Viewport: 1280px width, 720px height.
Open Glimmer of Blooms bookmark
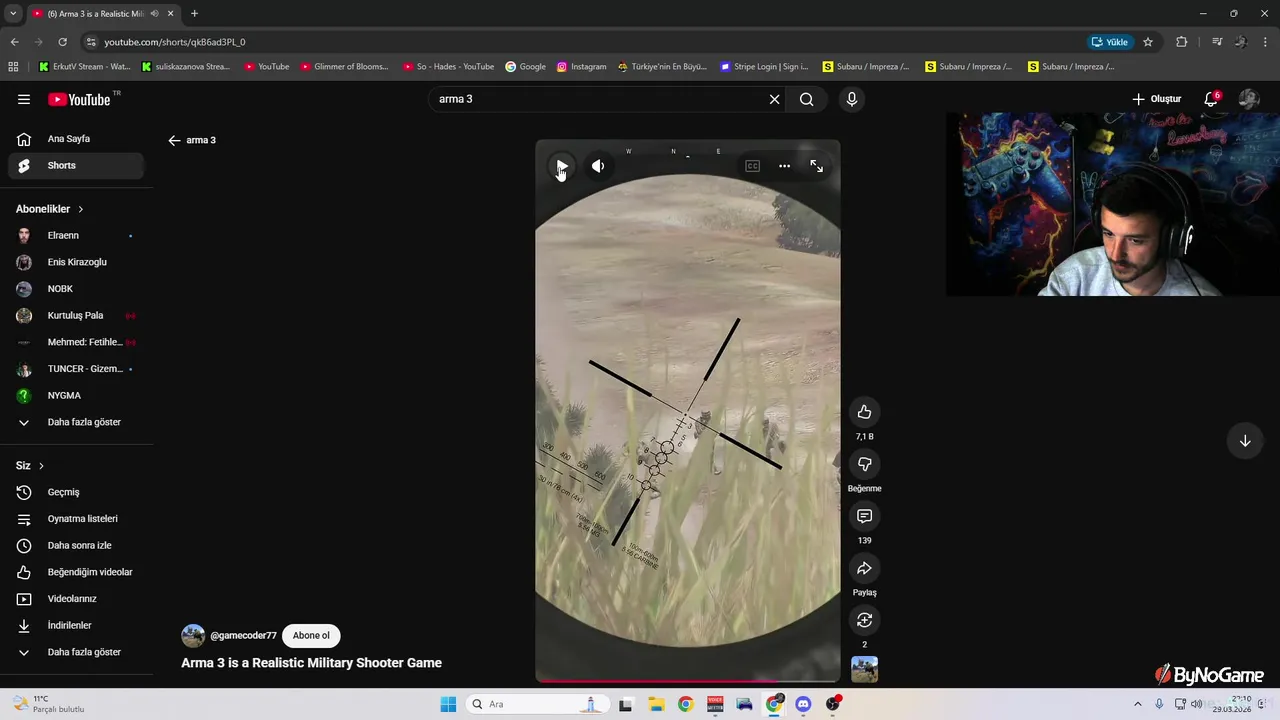(x=344, y=67)
